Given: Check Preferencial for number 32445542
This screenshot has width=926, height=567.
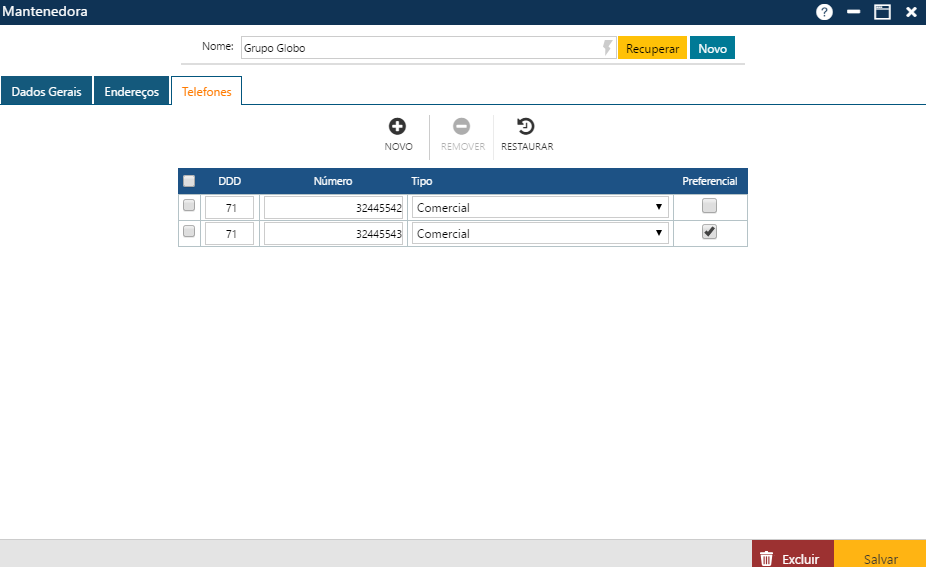Looking at the screenshot, I should [709, 206].
